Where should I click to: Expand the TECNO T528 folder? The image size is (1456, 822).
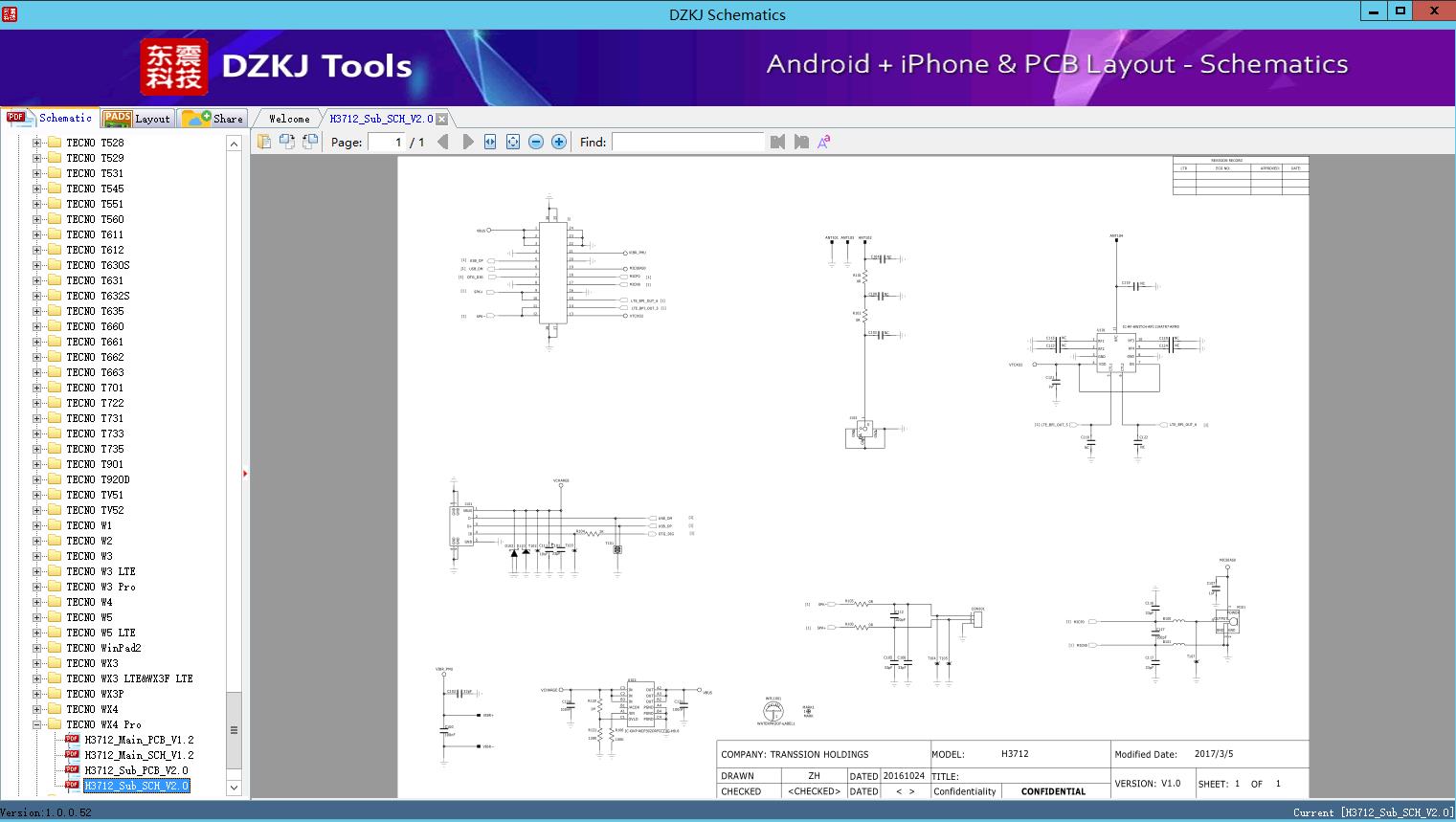[x=37, y=143]
